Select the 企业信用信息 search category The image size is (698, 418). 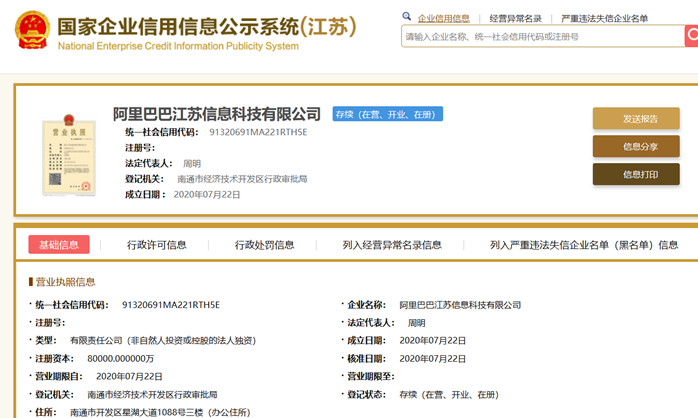[443, 19]
